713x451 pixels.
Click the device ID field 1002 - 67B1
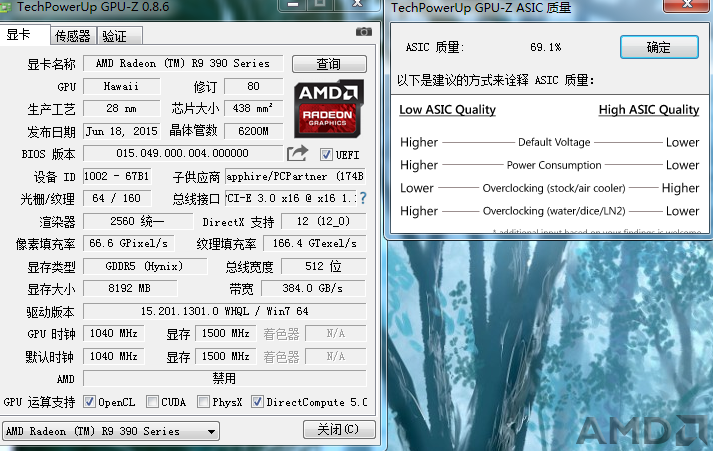click(117, 176)
